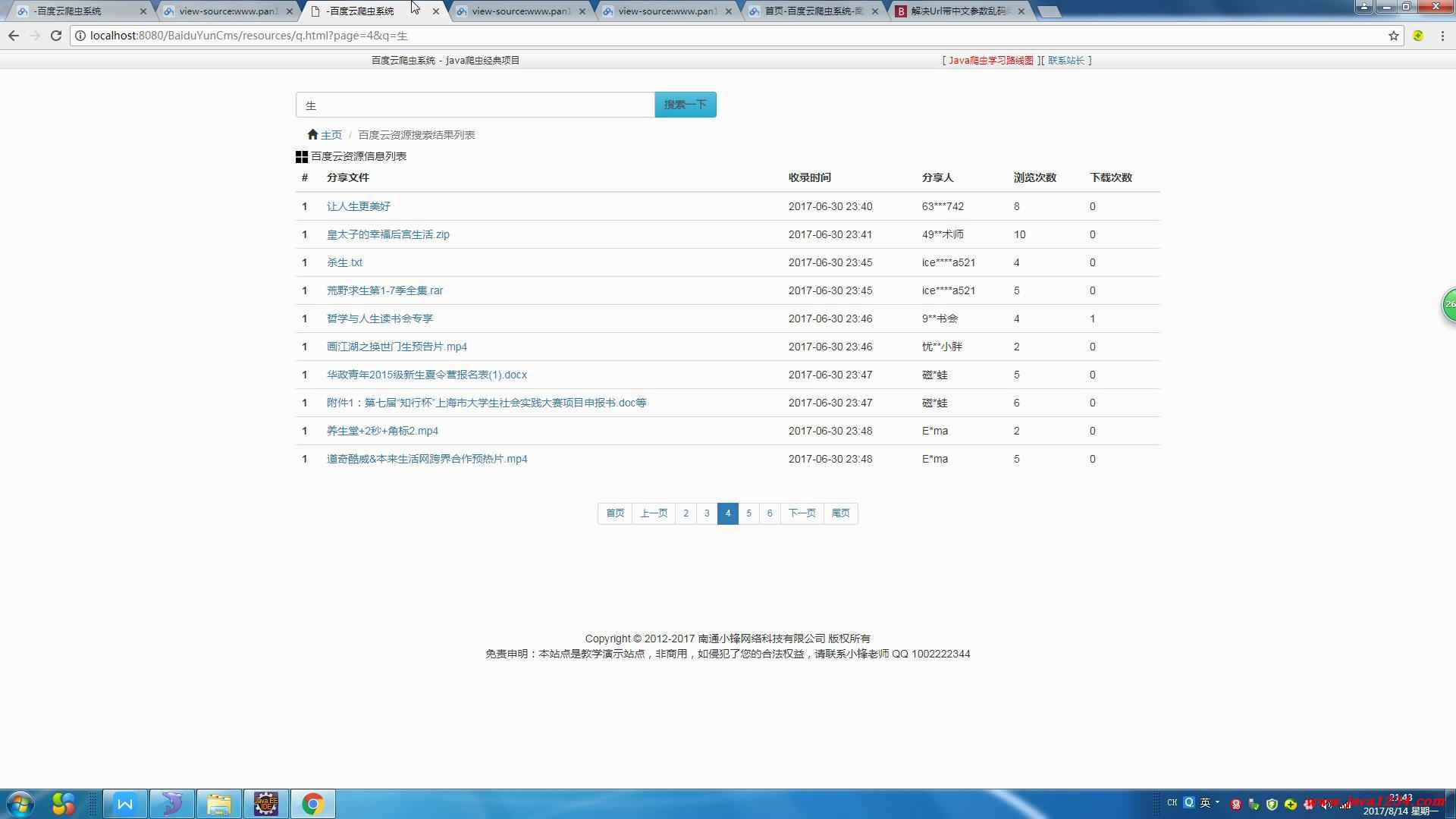Go to 首页 in pagination
Image resolution: width=1456 pixels, height=819 pixels.
tap(615, 513)
